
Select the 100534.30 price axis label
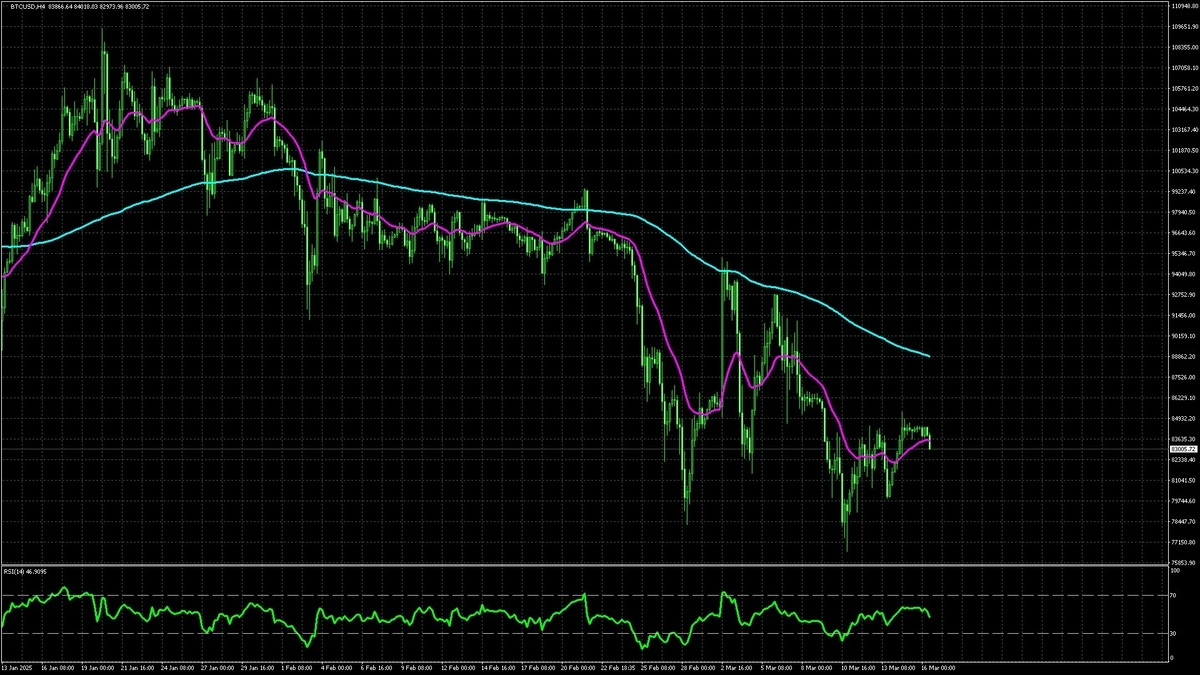tap(1184, 171)
